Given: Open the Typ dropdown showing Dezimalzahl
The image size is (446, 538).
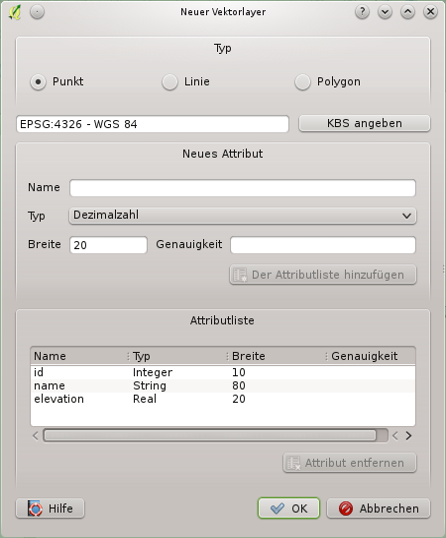Looking at the screenshot, I should 243,215.
